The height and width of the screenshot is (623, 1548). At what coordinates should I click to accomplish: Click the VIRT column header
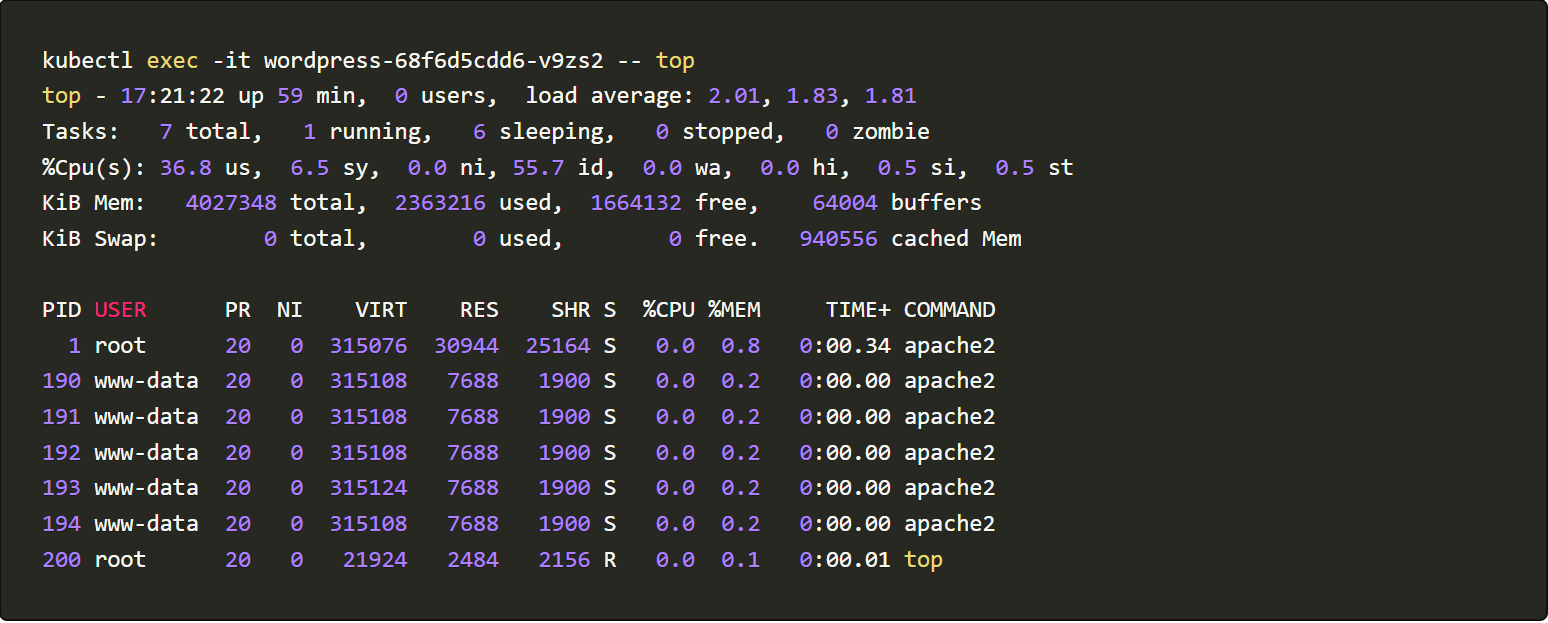(381, 310)
